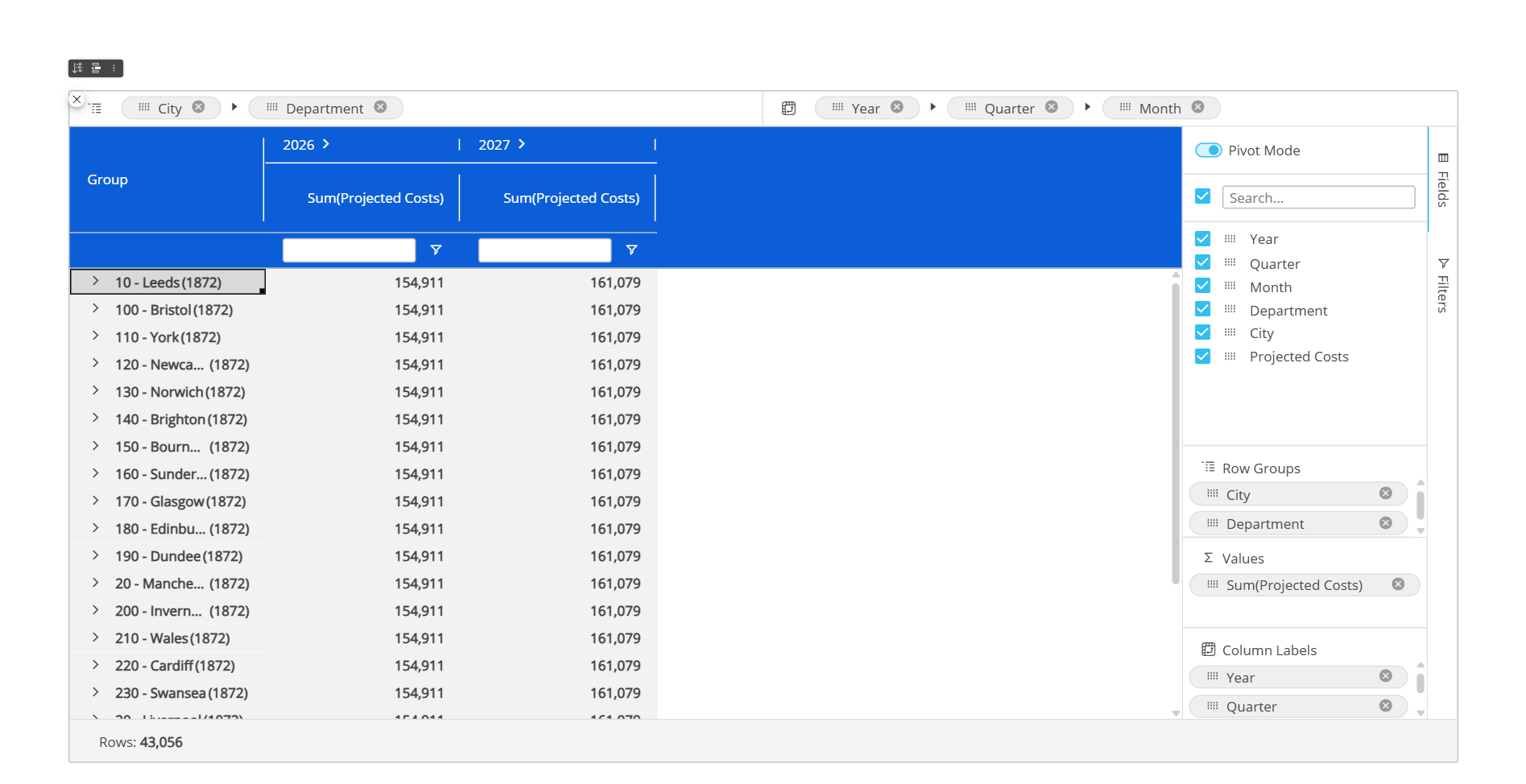Expand the 170 - Glasgow row
The height and width of the screenshot is (784, 1526).
[95, 500]
